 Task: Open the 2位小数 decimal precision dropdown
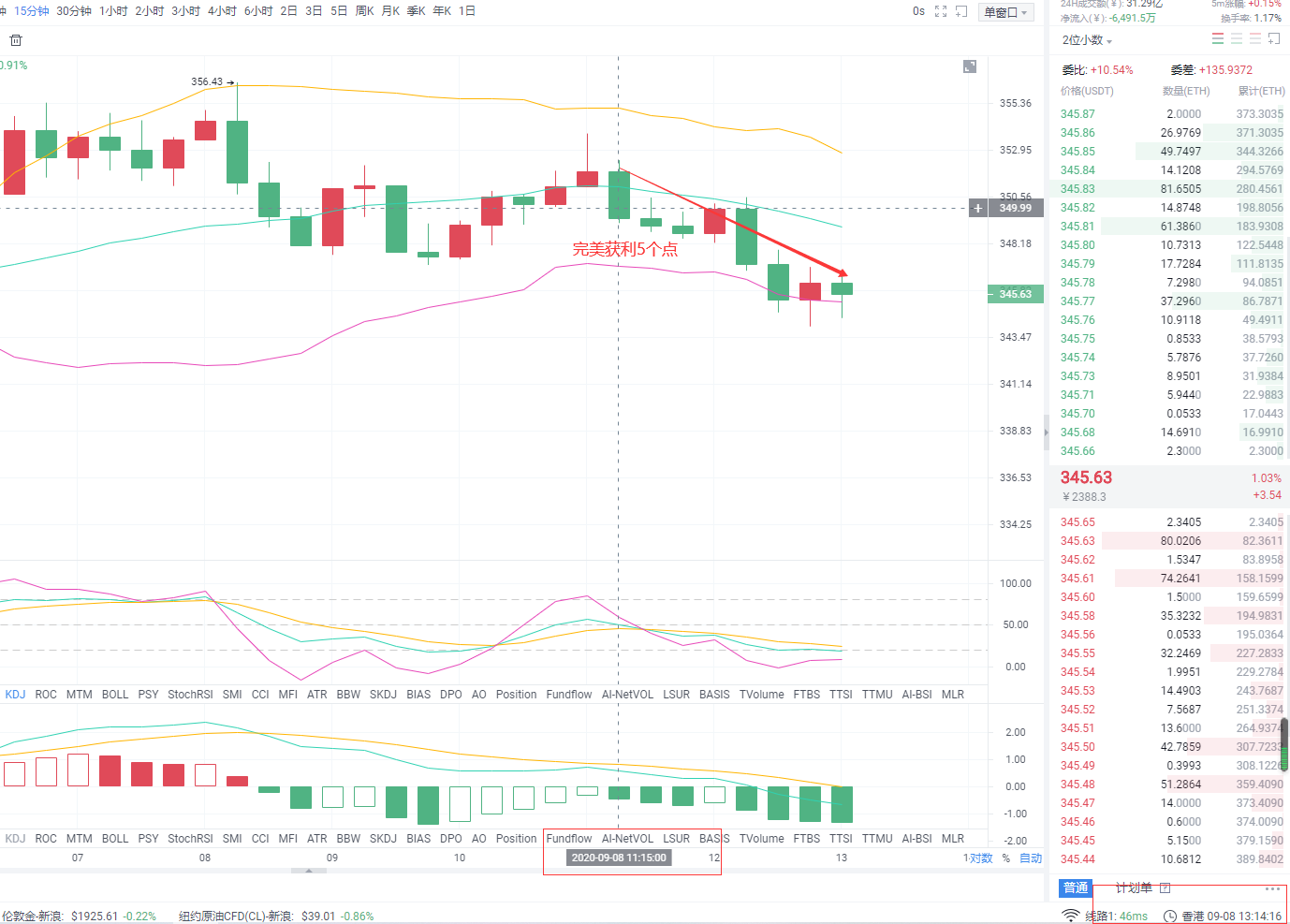click(x=1087, y=40)
